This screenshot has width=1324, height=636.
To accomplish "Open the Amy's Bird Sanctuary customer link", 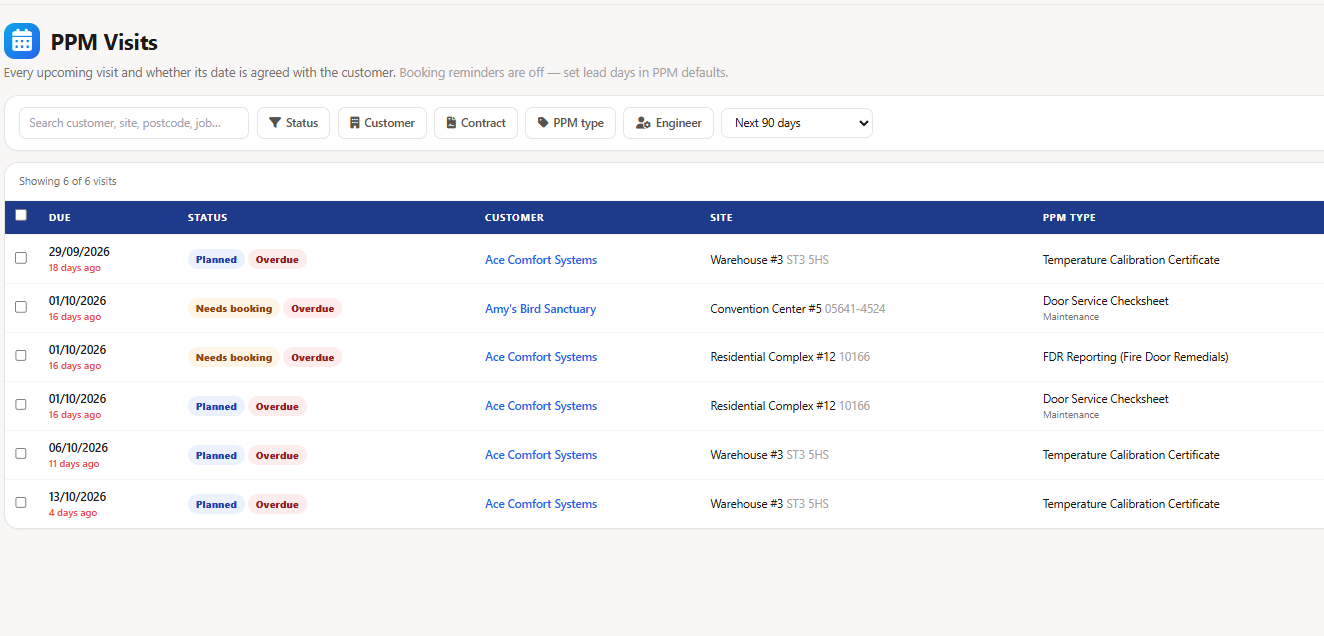I will (x=540, y=309).
